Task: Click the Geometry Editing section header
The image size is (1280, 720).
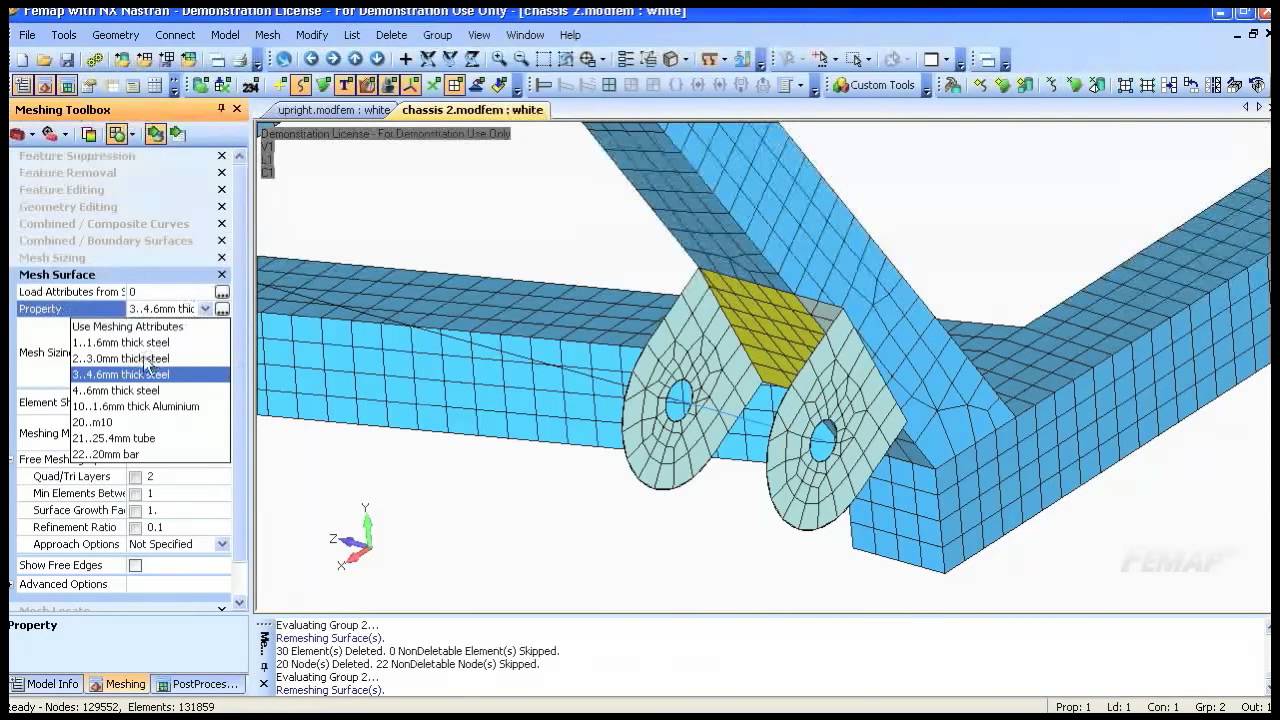Action: pos(68,207)
